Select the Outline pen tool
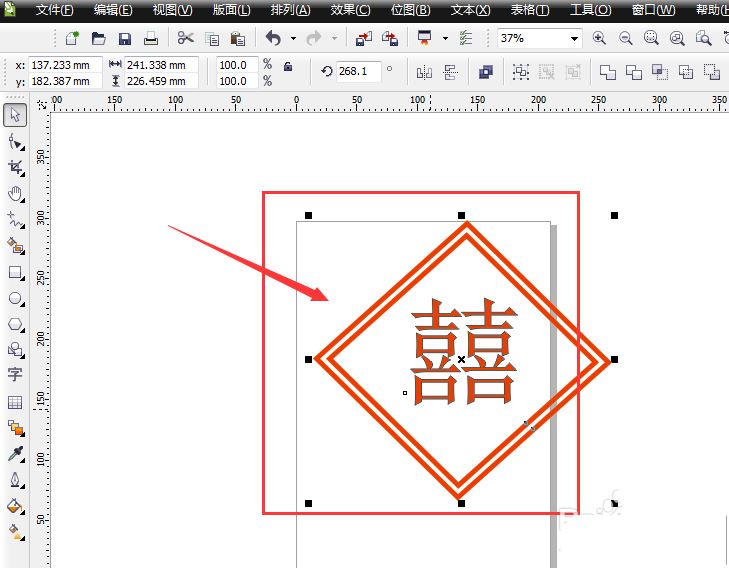The image size is (729, 568). pyautogui.click(x=15, y=480)
